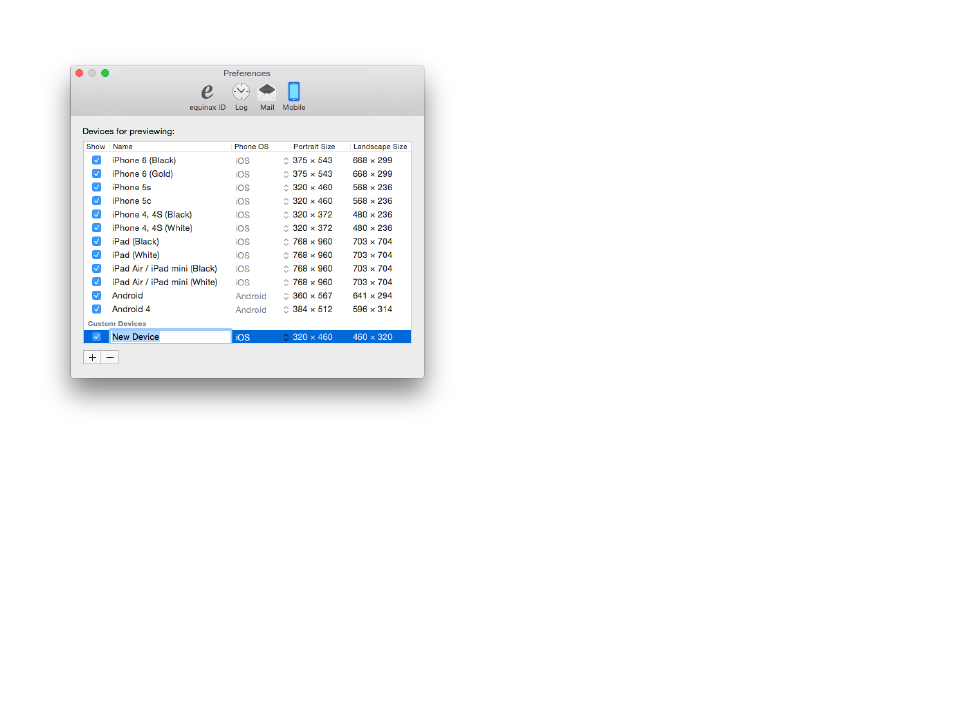954x723 pixels.
Task: Toggle Show checkbox for iPhone 4, 4S (White)
Action: click(96, 228)
